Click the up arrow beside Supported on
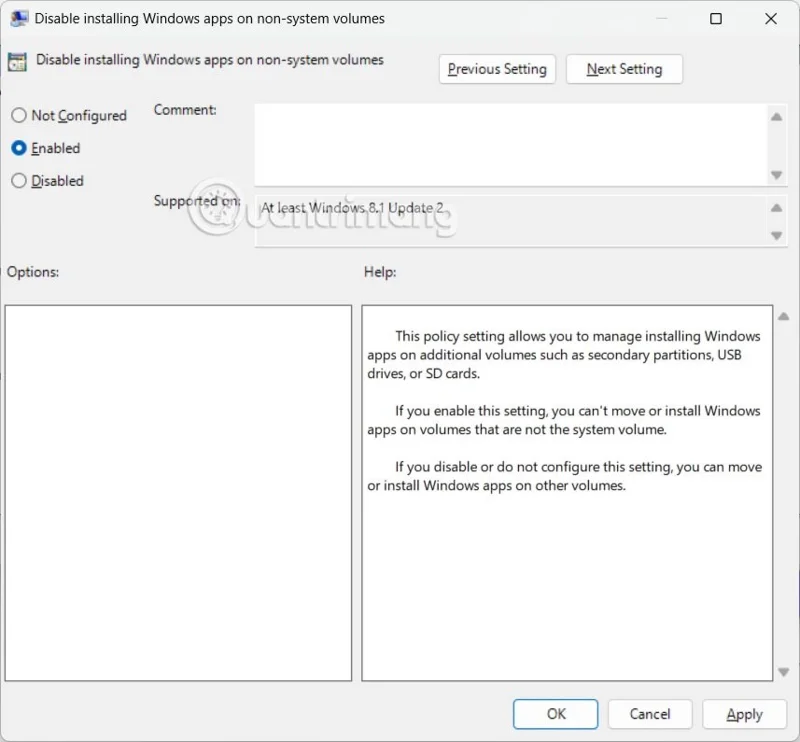This screenshot has height=742, width=800. [x=778, y=207]
